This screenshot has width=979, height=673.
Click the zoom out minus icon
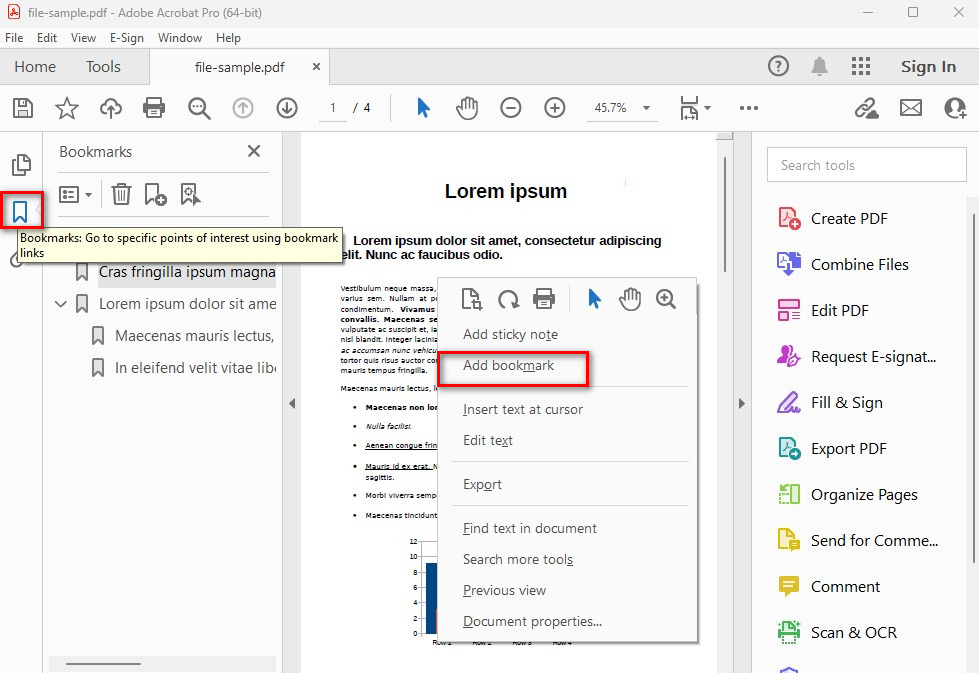(511, 108)
